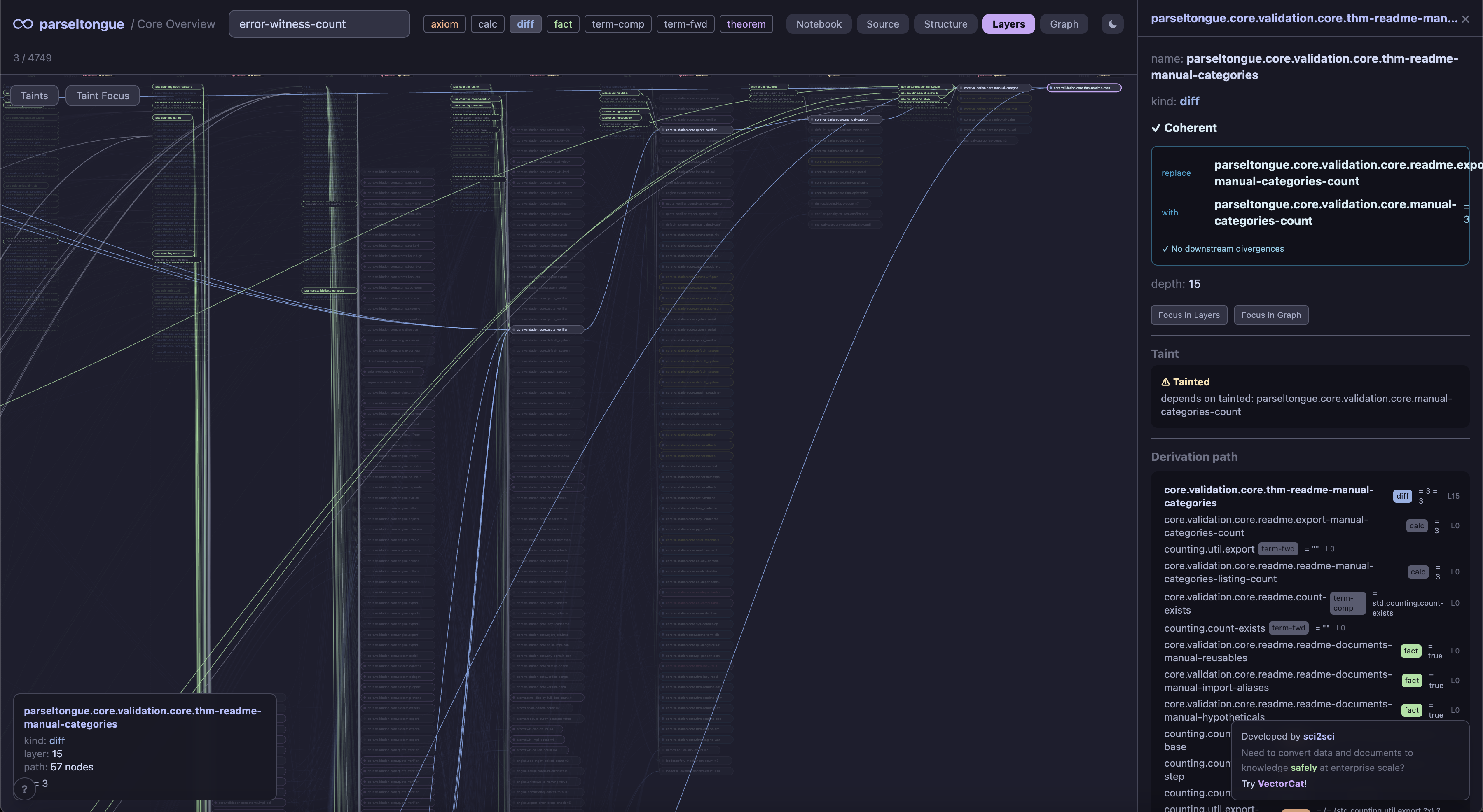
Task: Click the parseltongue infinity logo
Action: coord(23,23)
